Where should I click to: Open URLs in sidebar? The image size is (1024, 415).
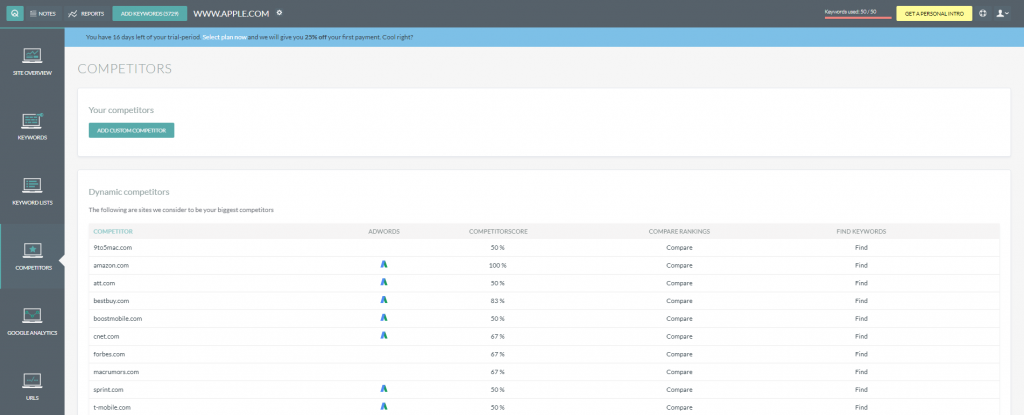(32, 386)
